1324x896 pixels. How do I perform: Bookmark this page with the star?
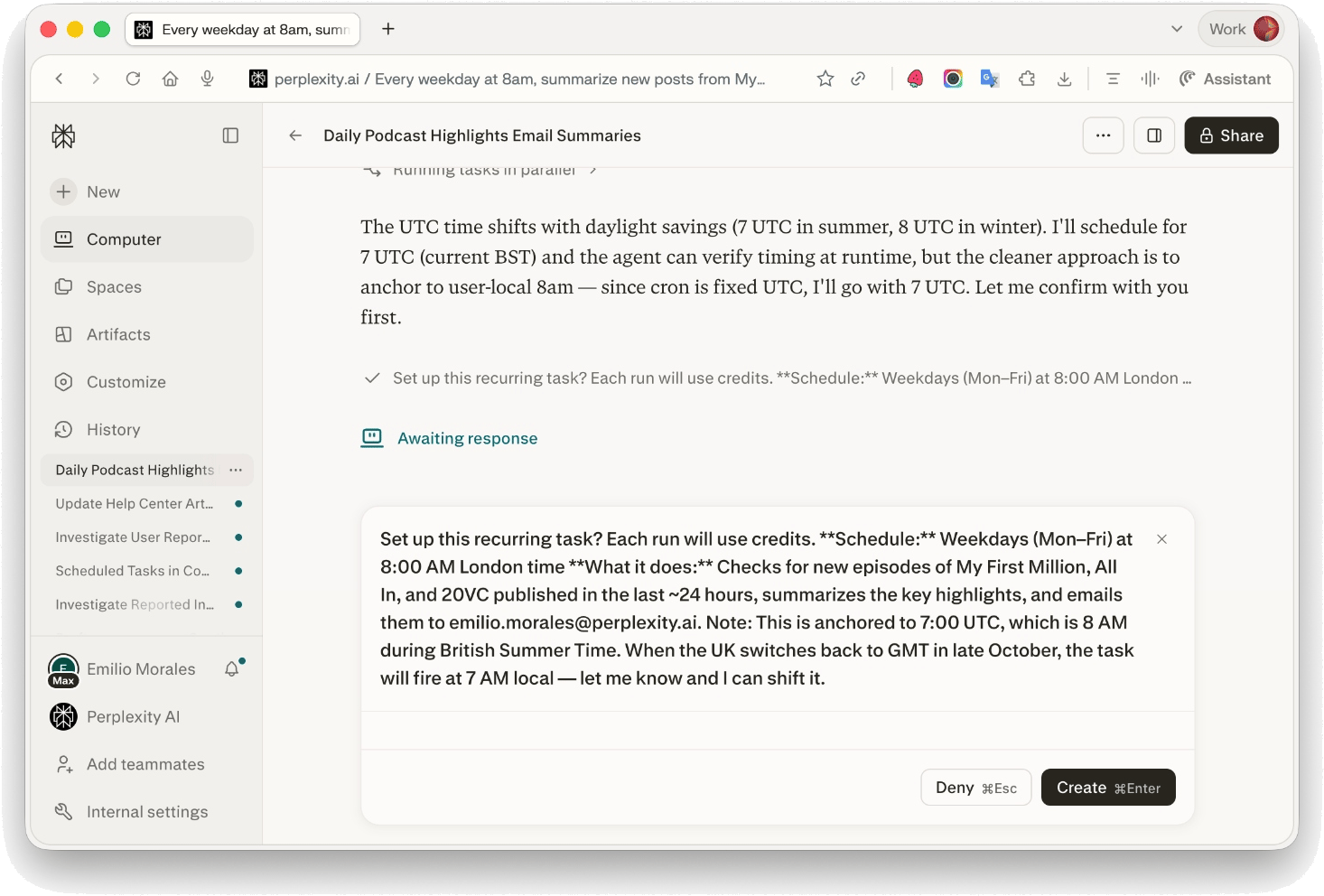tap(825, 79)
